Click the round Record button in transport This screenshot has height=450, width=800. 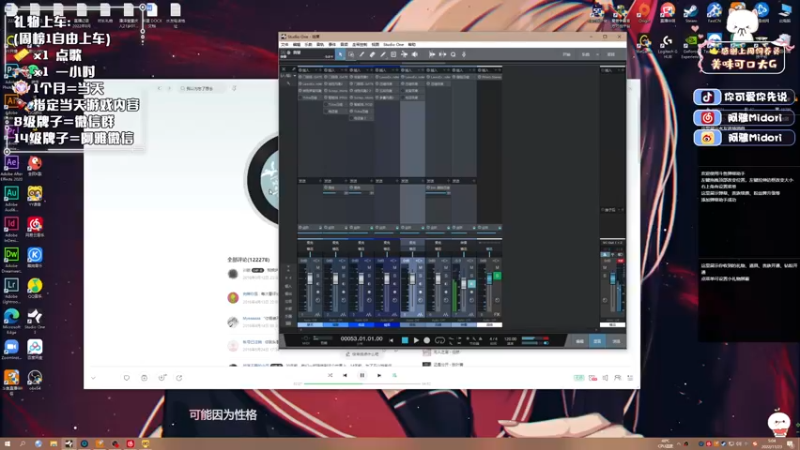427,340
